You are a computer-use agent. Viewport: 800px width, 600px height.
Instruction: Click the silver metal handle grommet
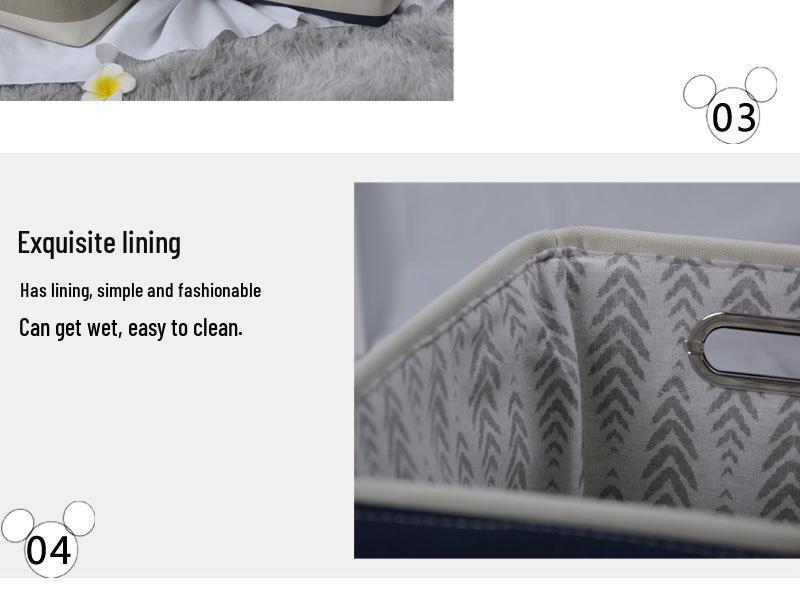pos(742,353)
